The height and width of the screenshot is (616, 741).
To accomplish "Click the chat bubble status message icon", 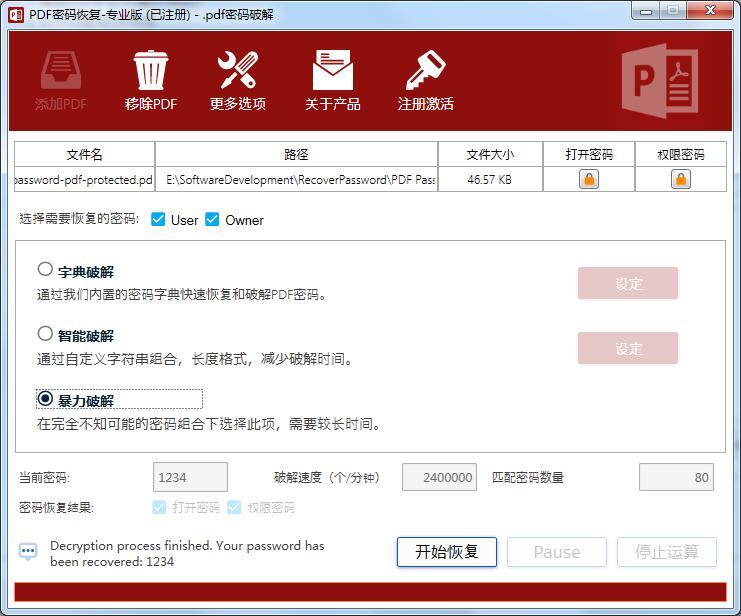I will point(28,552).
